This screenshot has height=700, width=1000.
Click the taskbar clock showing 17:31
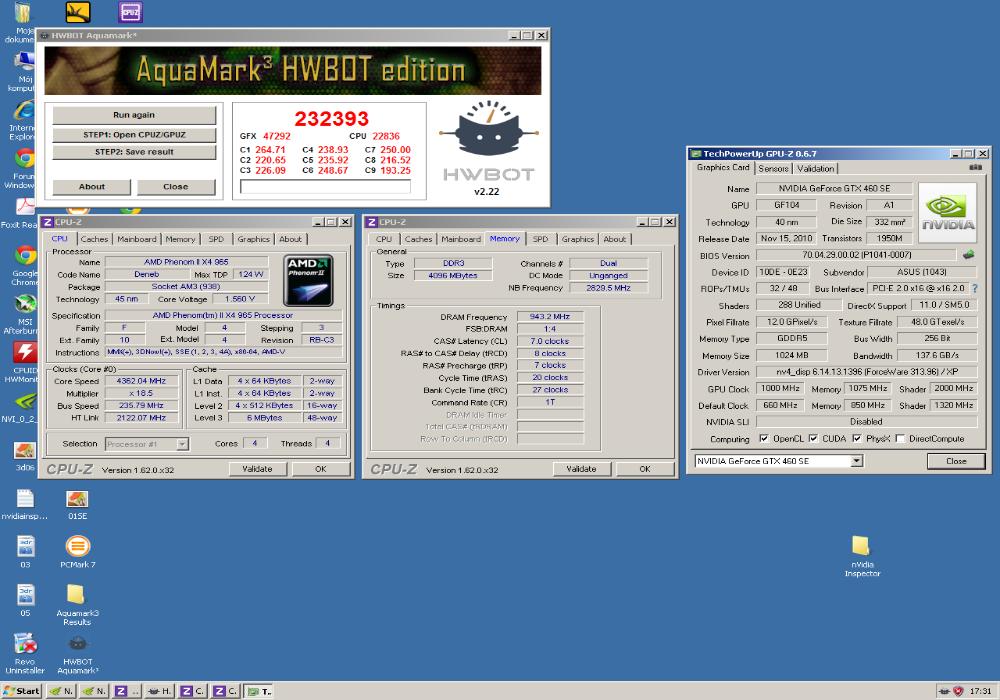[x=980, y=691]
